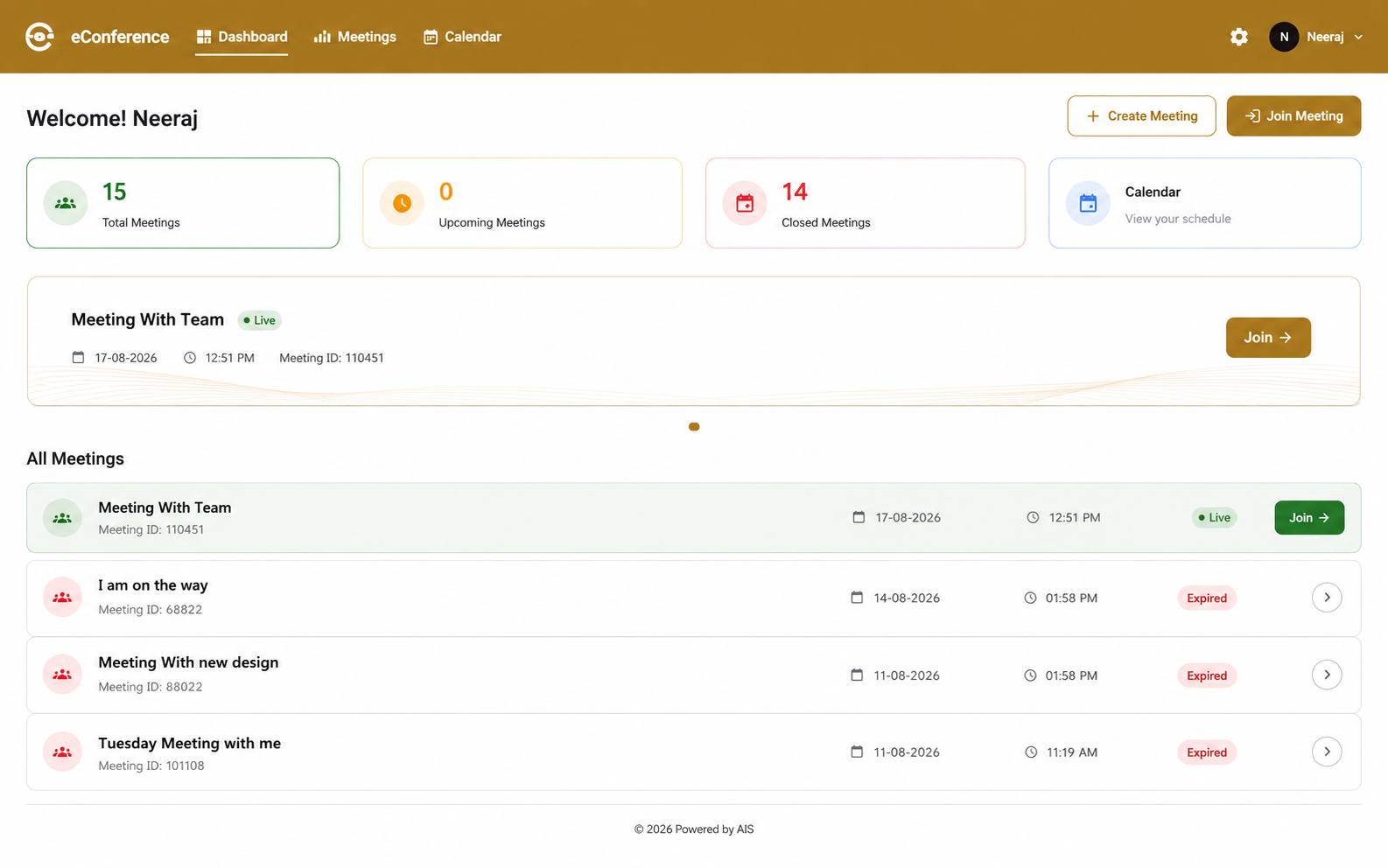Open the Closed Meetings card

click(866, 203)
